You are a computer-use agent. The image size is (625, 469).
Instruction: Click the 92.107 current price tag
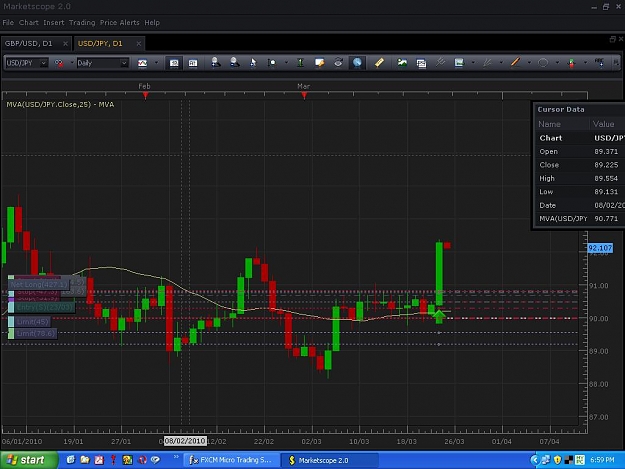(600, 248)
